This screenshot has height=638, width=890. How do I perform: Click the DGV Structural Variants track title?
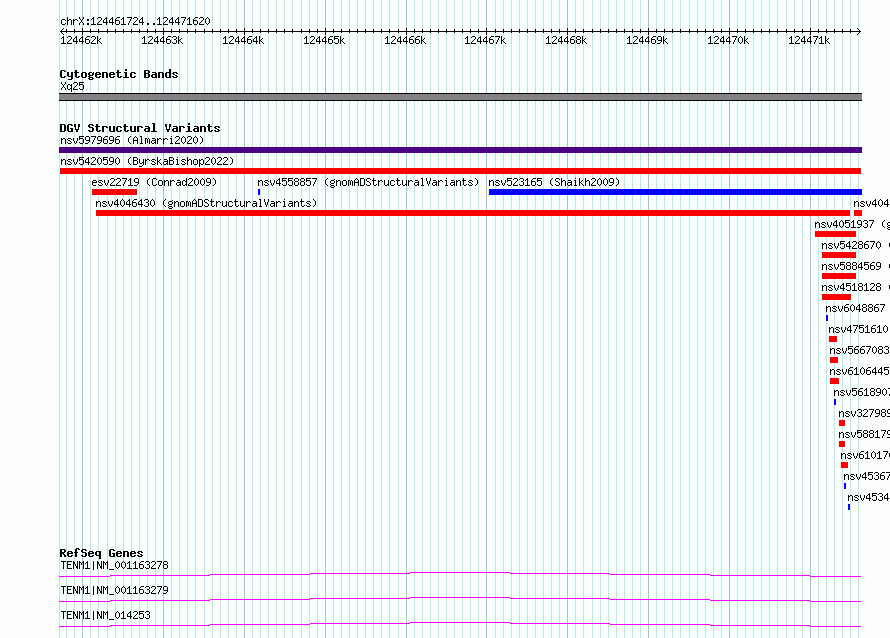(140, 128)
